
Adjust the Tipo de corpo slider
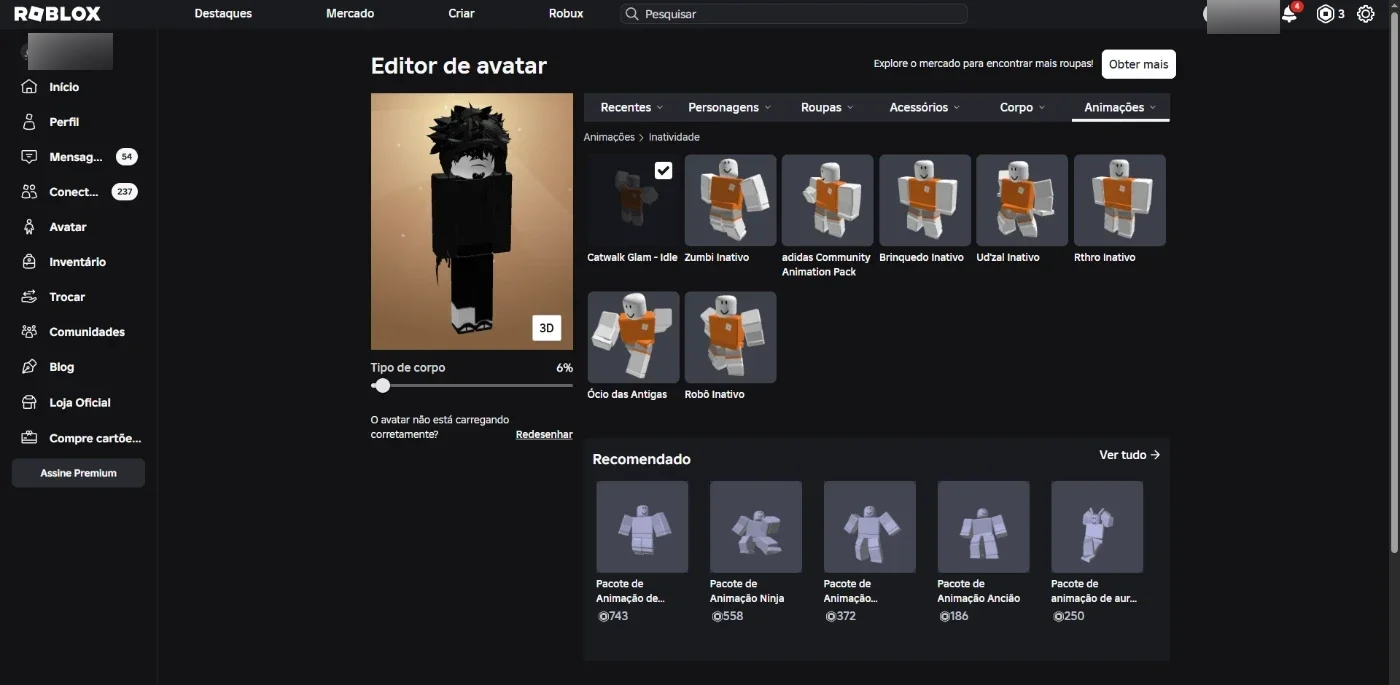click(382, 386)
